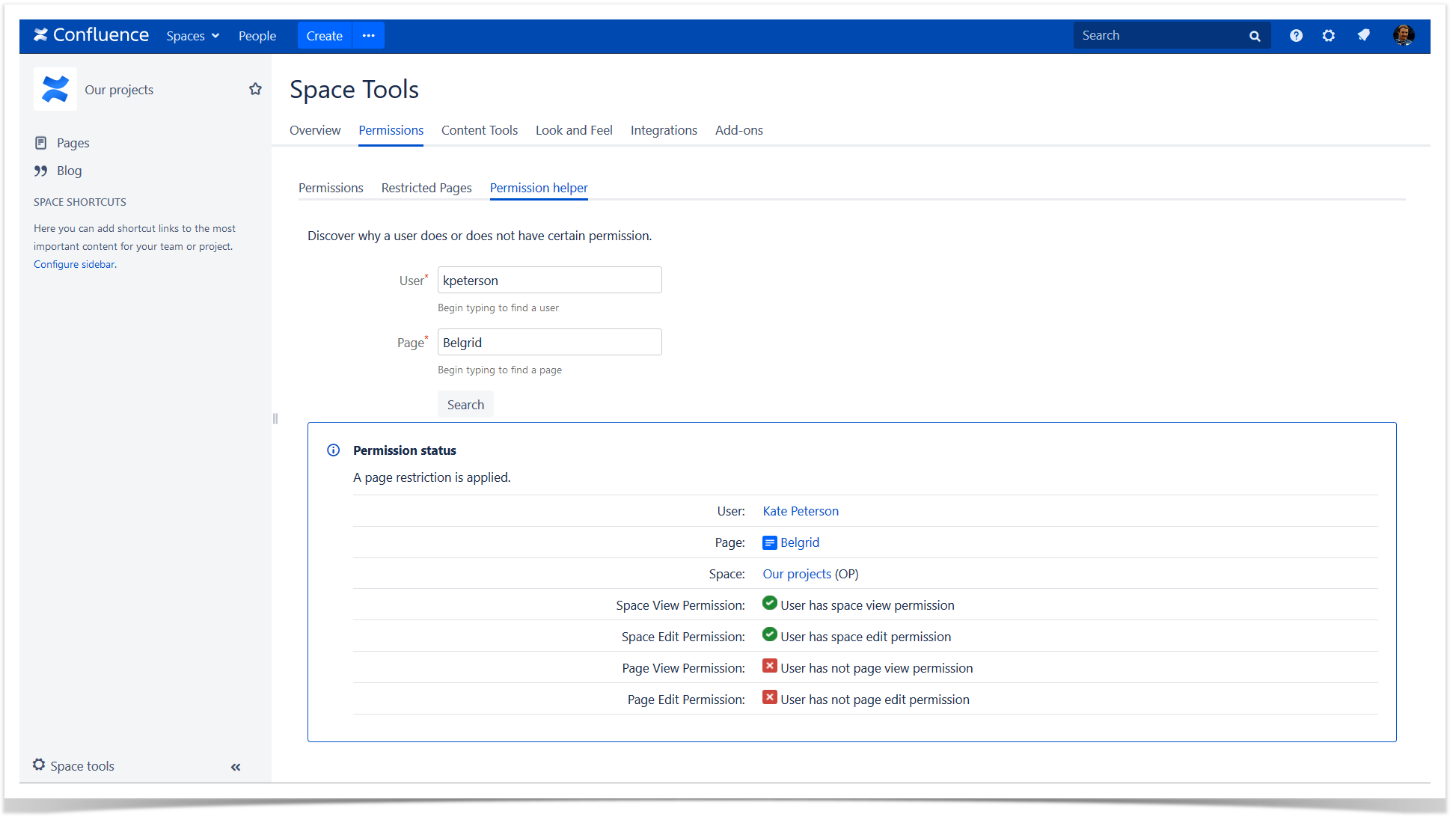Image resolution: width=1456 pixels, height=820 pixels.
Task: Click red cross for page view permission
Action: pos(770,666)
